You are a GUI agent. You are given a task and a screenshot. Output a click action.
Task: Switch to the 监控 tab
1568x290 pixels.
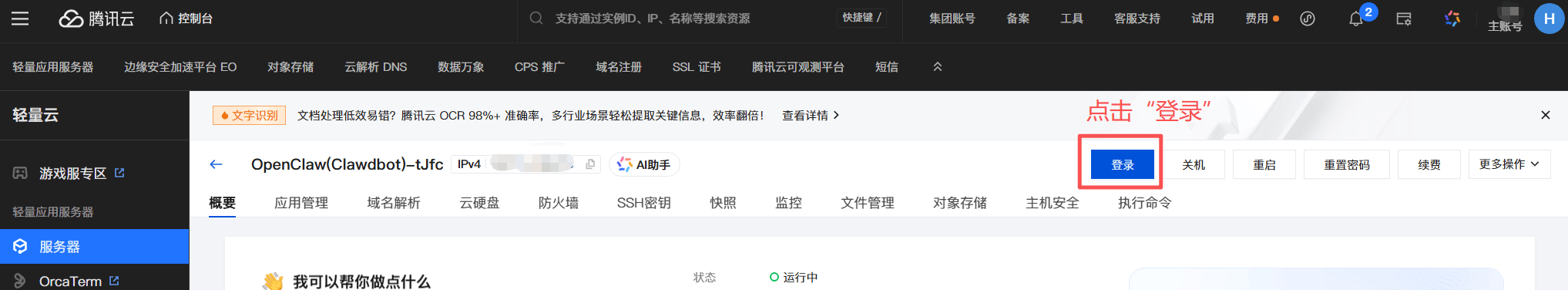click(788, 203)
